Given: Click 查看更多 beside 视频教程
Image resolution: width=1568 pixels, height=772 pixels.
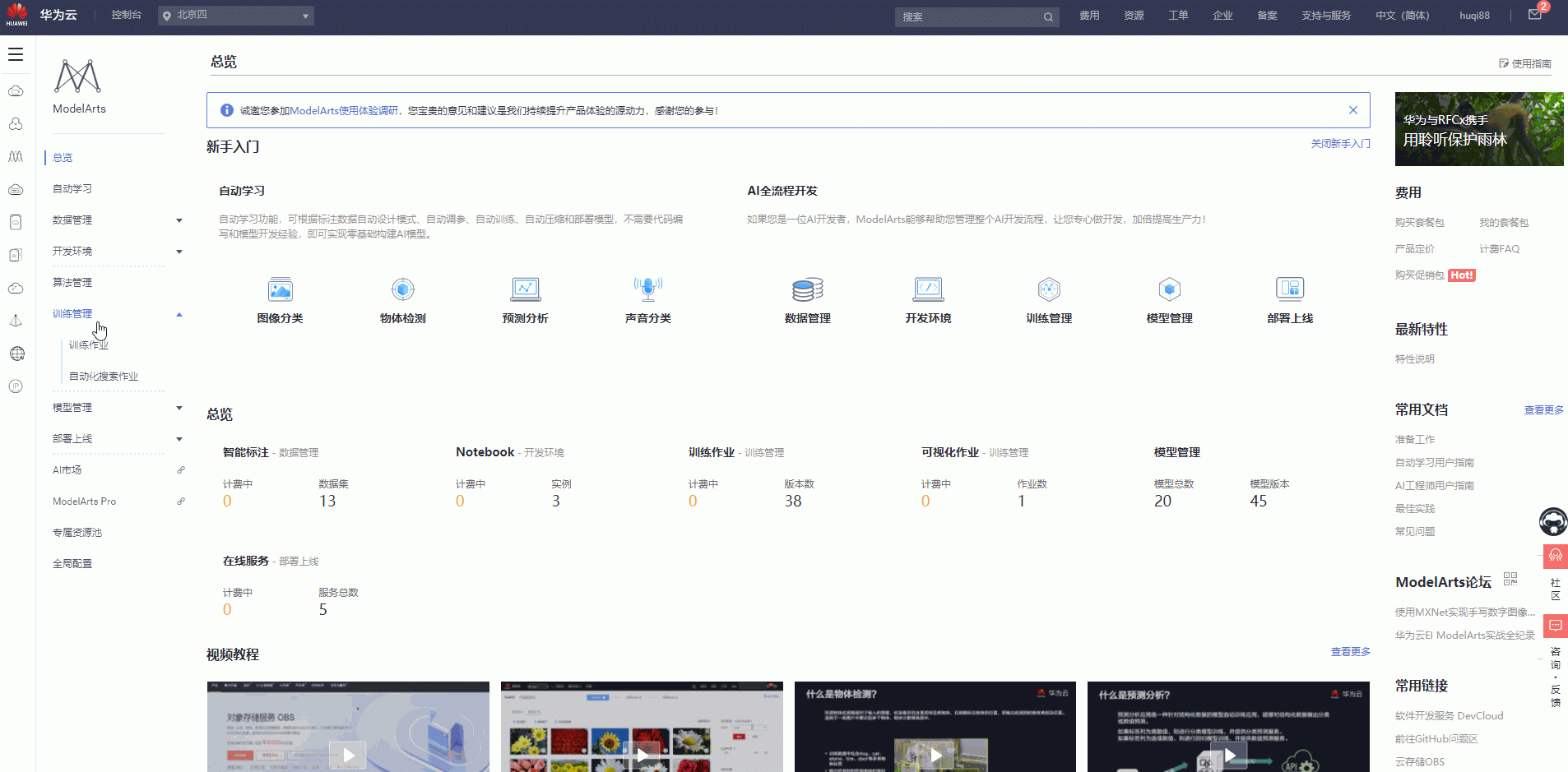Looking at the screenshot, I should 1351,652.
